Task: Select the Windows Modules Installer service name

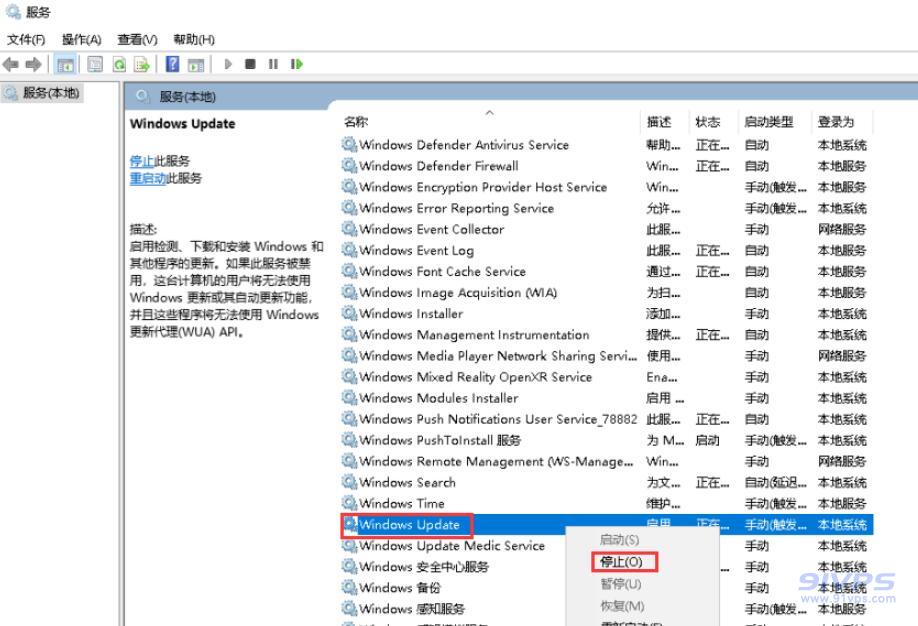Action: 439,398
